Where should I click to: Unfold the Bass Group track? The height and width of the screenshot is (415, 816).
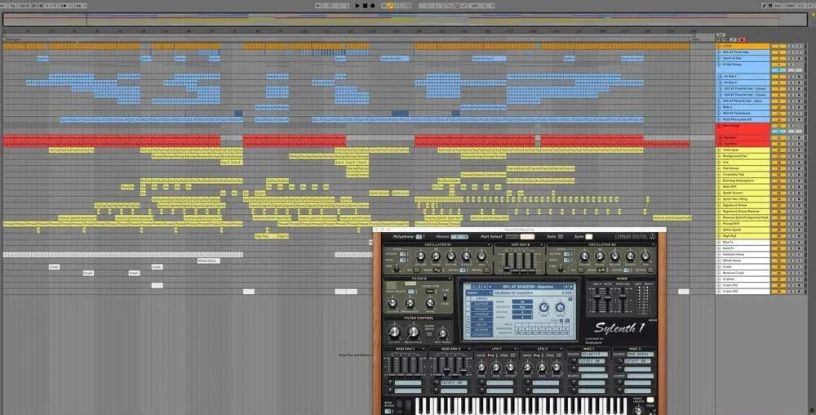click(720, 126)
